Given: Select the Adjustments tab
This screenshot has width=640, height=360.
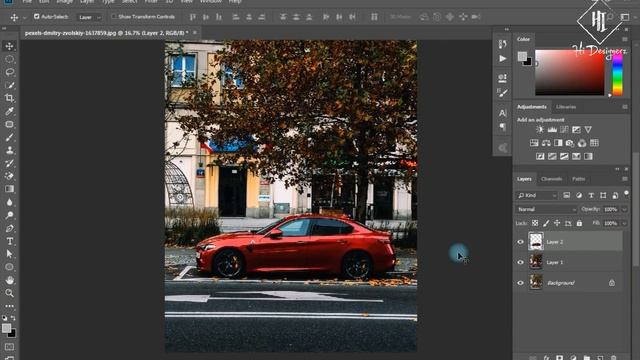Looking at the screenshot, I should point(531,107).
